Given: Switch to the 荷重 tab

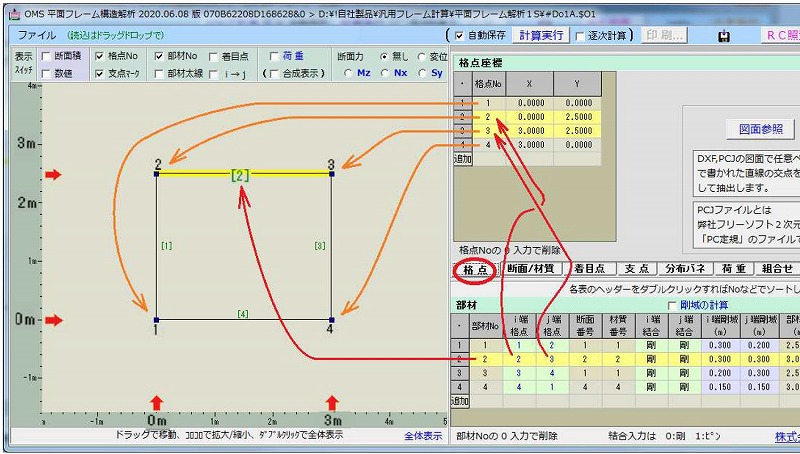Looking at the screenshot, I should (x=734, y=269).
